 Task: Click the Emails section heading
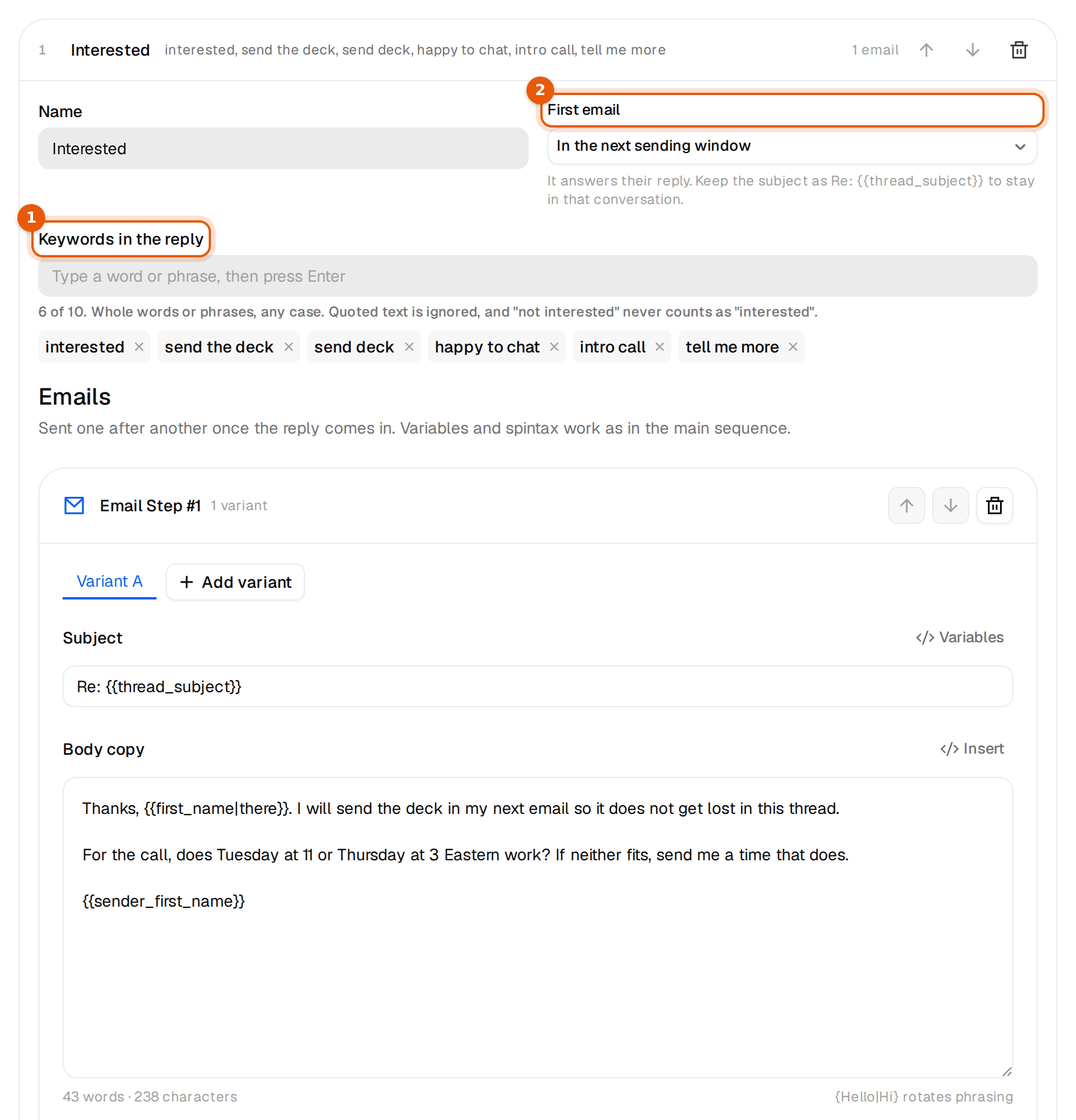[x=75, y=397]
